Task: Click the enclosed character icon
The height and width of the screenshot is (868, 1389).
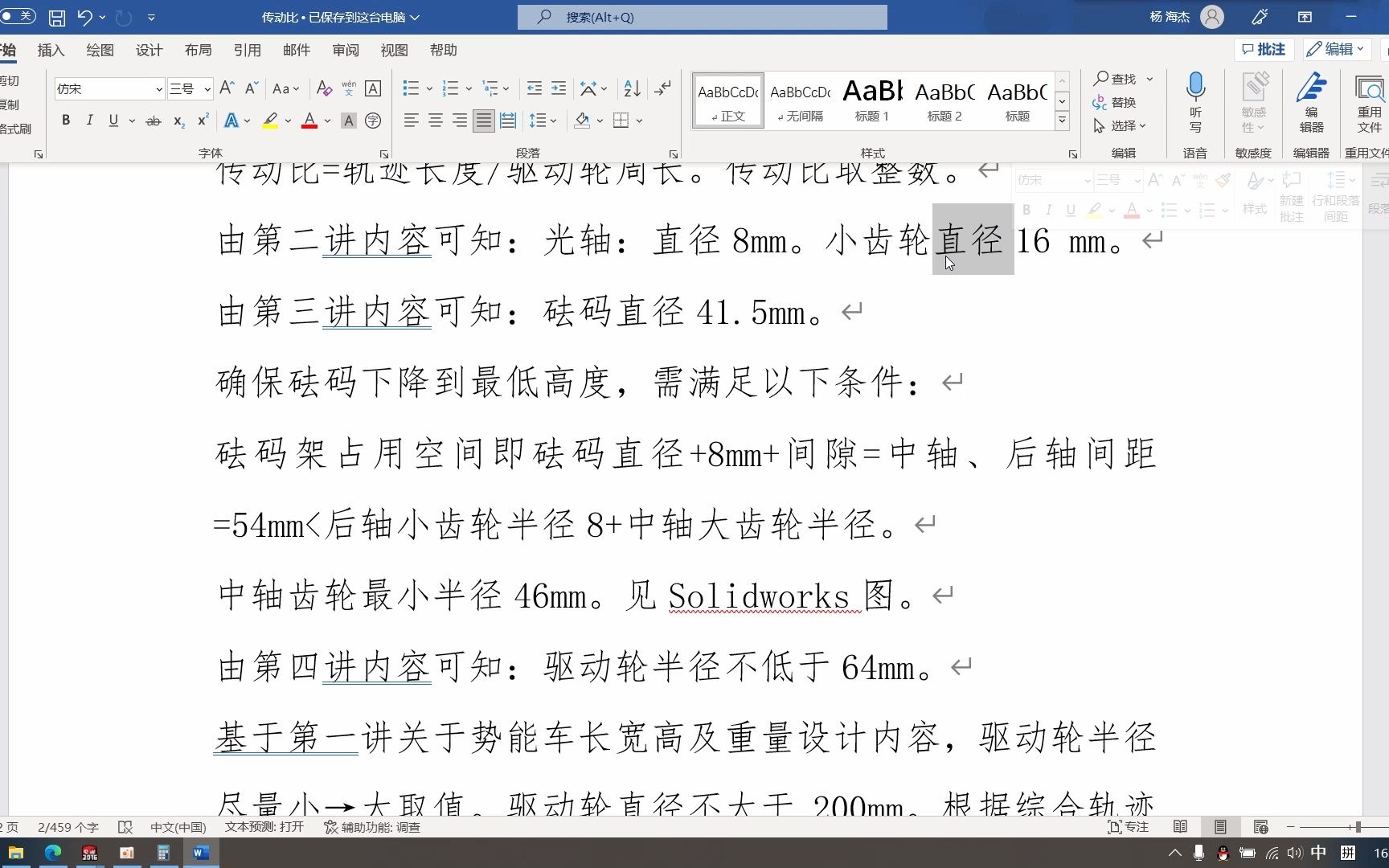Action: (373, 121)
